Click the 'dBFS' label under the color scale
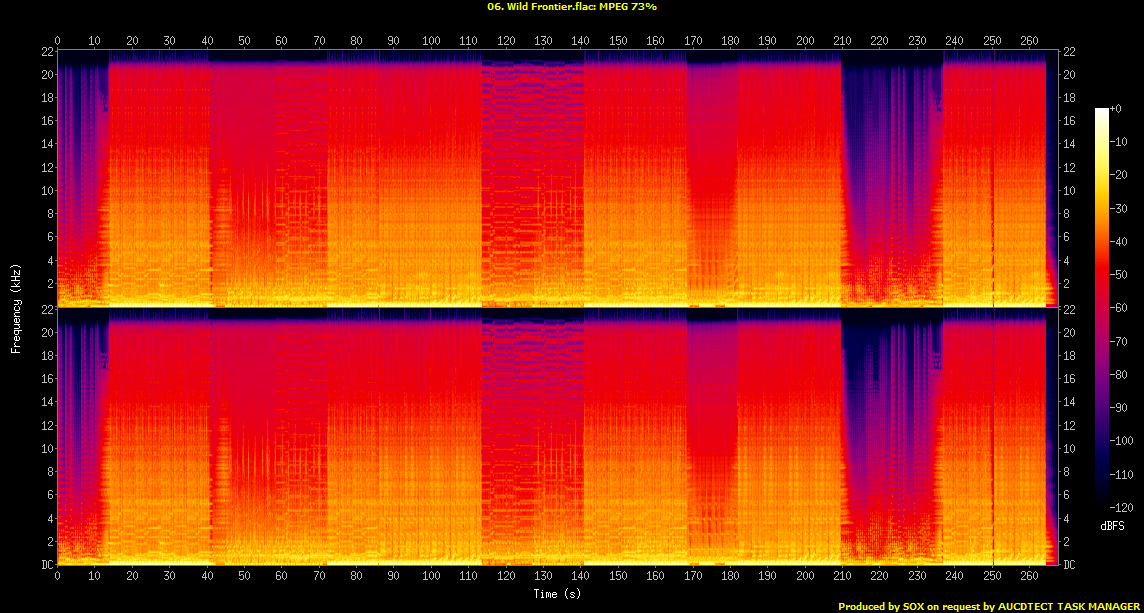 tap(1111, 525)
